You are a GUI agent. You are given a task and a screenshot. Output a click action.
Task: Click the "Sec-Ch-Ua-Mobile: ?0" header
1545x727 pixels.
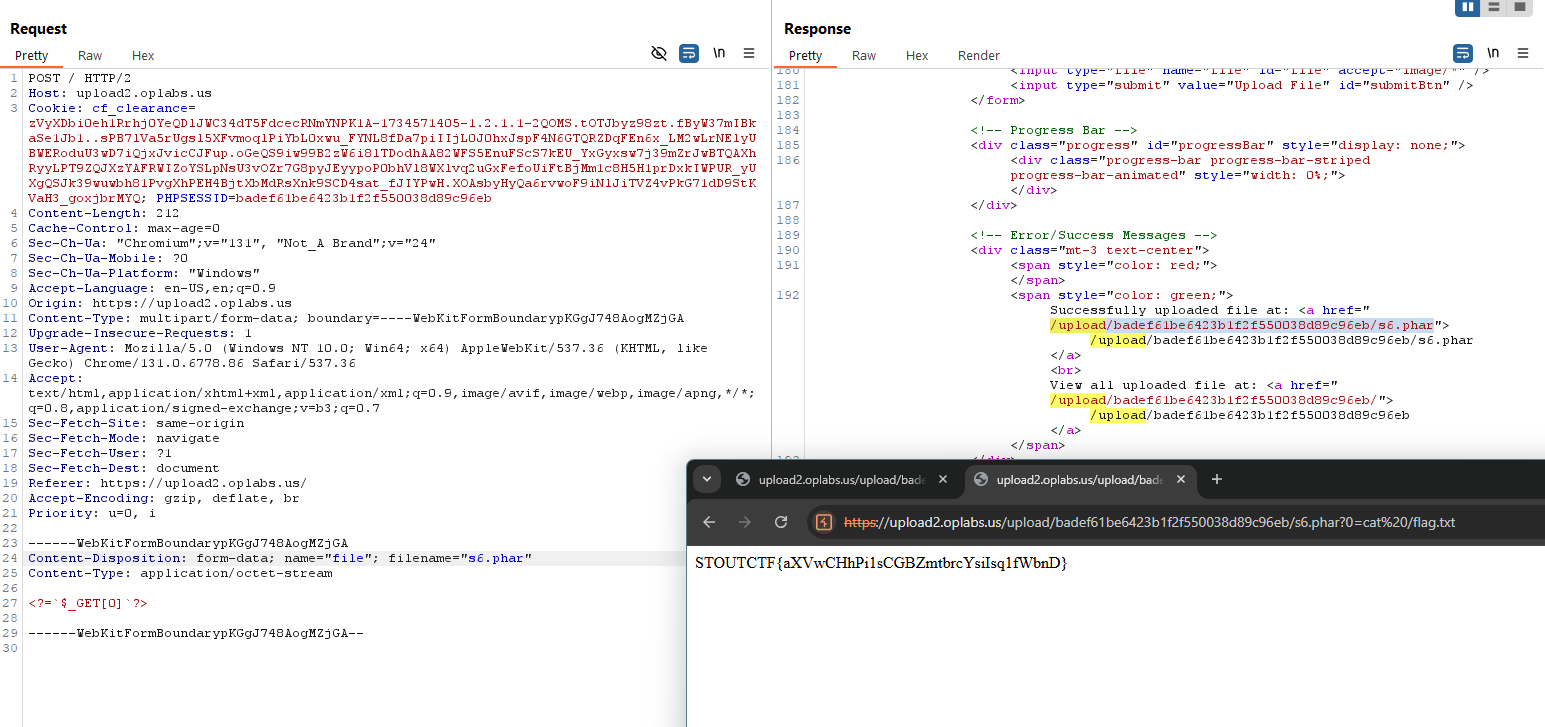[x=108, y=258]
